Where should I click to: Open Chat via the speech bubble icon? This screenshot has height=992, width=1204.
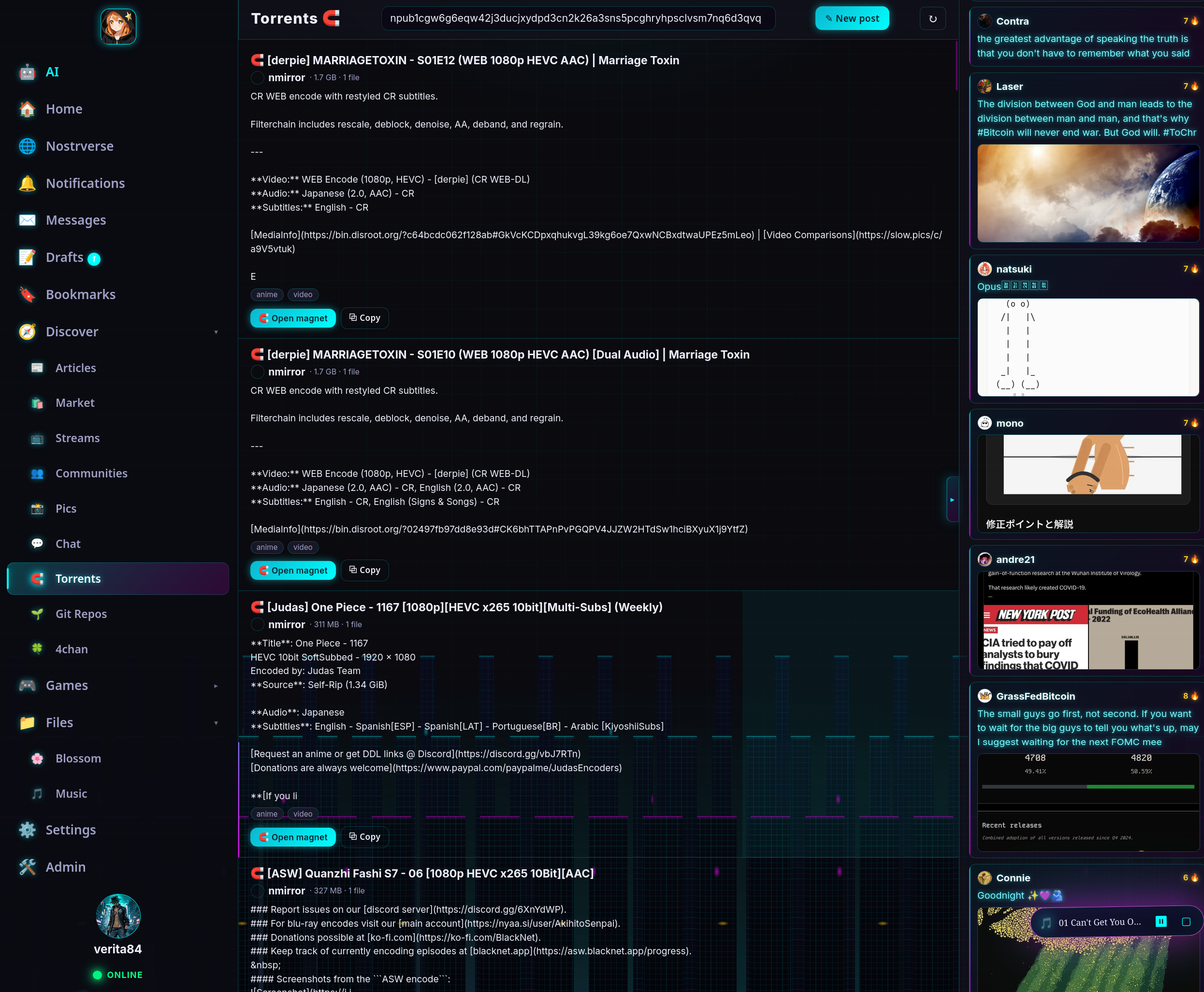click(37, 544)
